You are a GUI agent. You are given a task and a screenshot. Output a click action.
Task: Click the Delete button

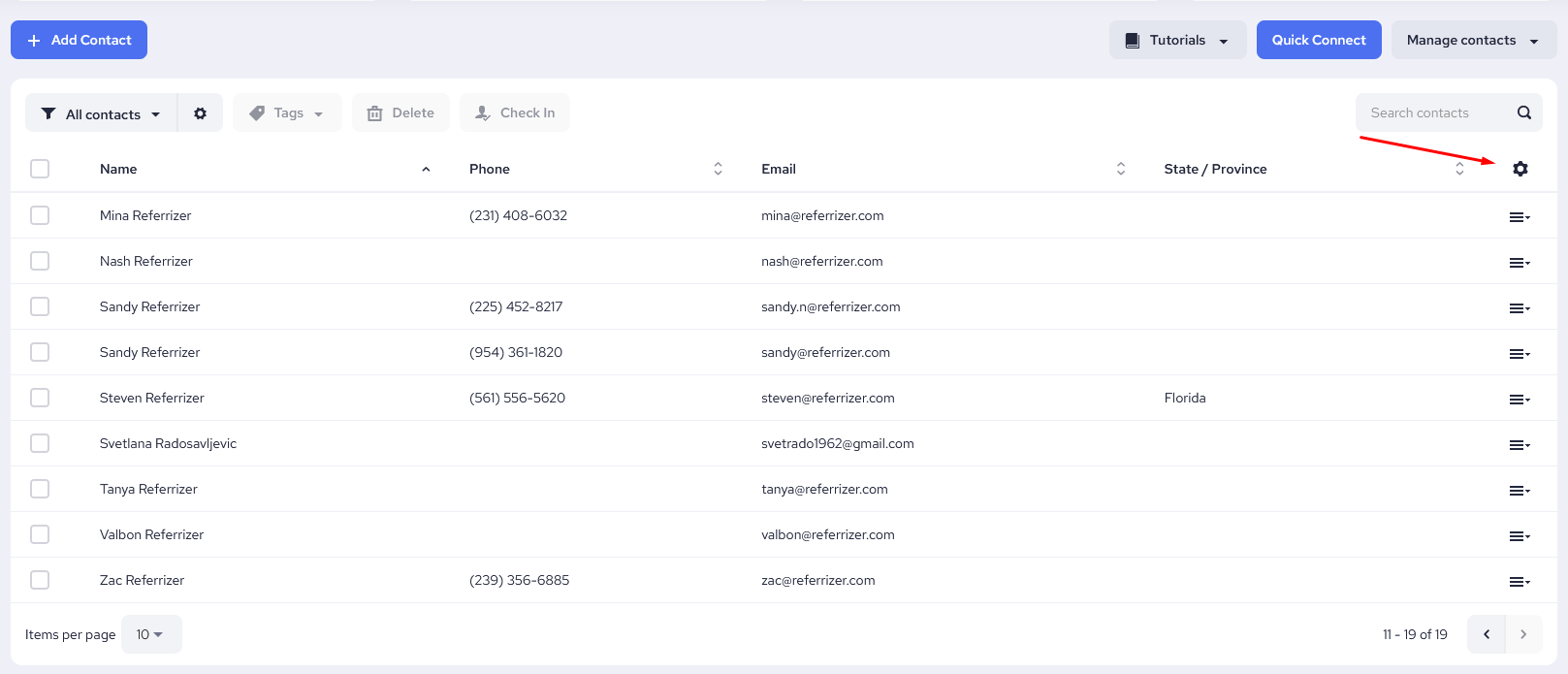point(400,113)
